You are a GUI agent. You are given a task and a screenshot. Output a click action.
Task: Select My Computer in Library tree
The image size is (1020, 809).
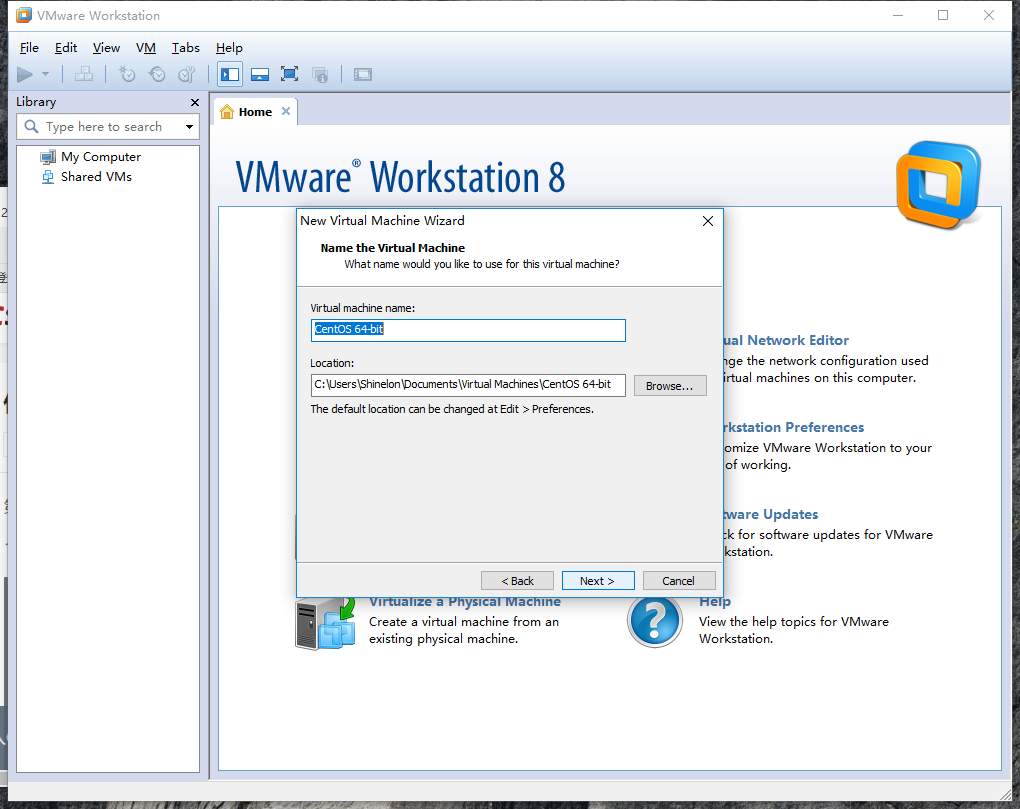tap(101, 157)
